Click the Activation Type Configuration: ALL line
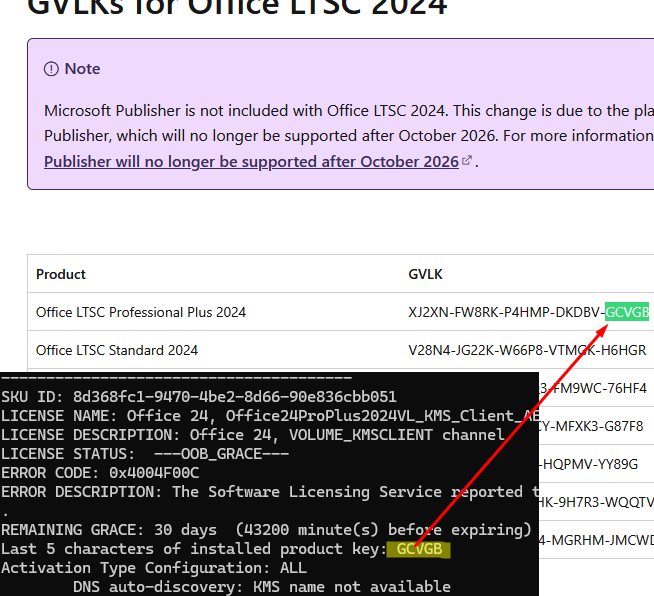The image size is (654, 596). tap(154, 568)
